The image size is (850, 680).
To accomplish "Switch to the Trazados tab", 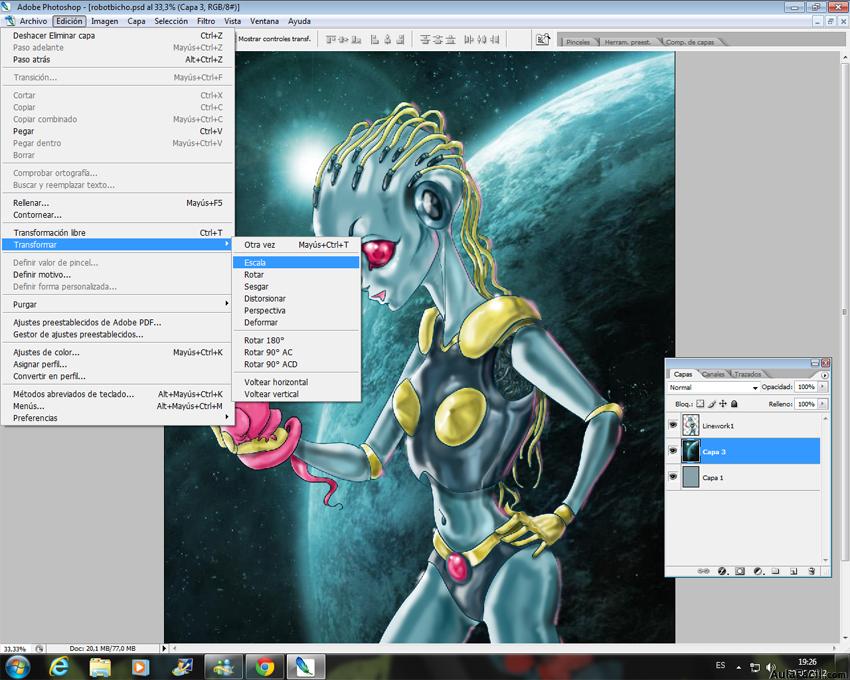I will pos(748,374).
